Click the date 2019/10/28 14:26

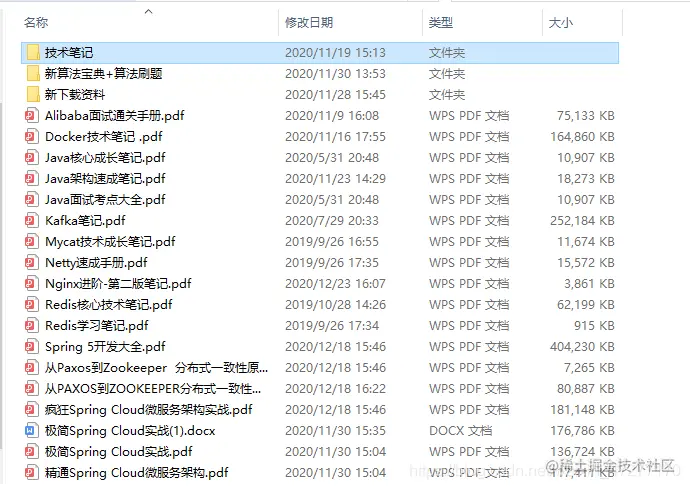(x=335, y=305)
